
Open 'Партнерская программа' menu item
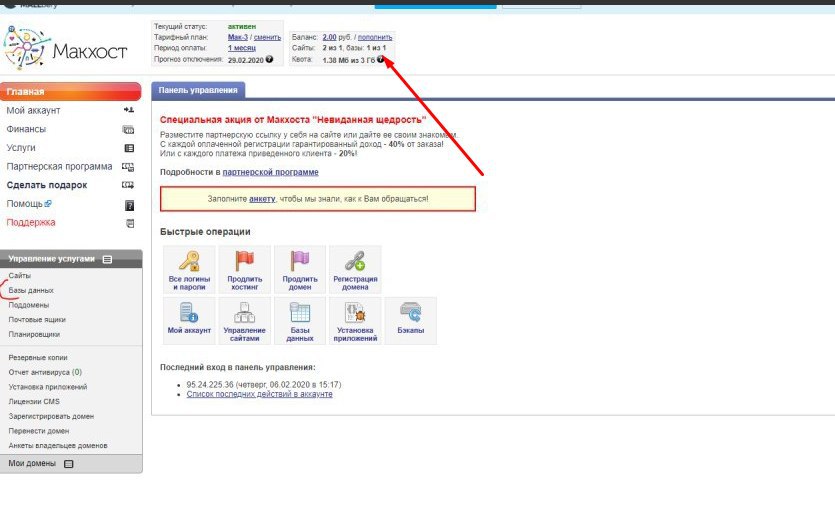point(59,166)
